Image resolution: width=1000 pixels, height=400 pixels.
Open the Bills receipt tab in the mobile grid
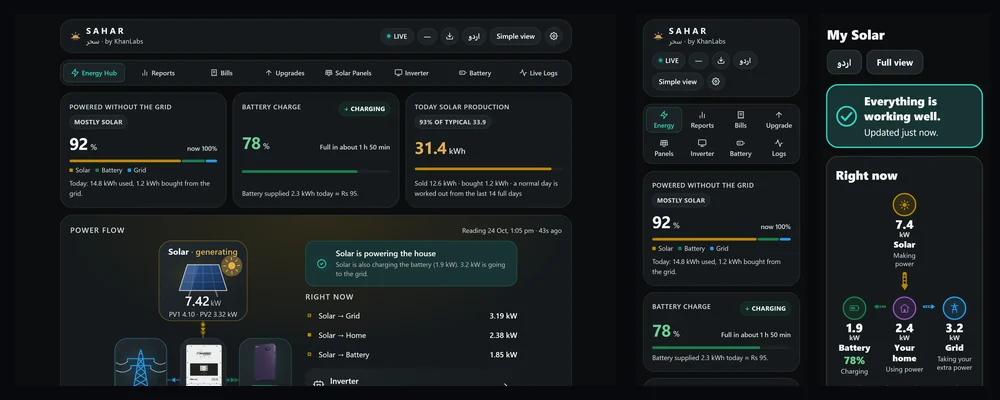[740, 119]
